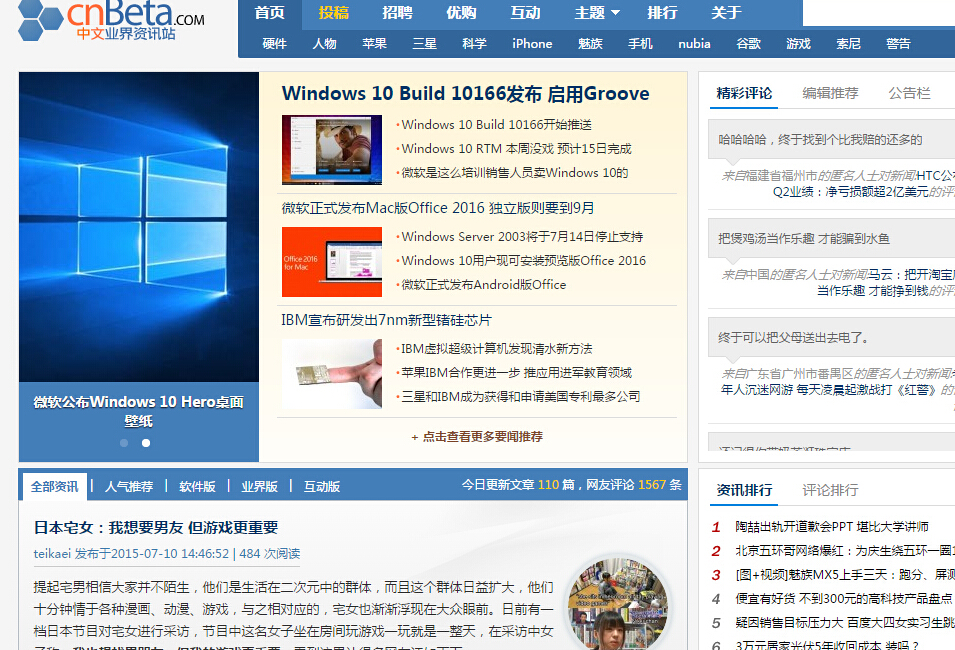
Task: Open the 投稿 submission menu item
Action: pos(334,13)
